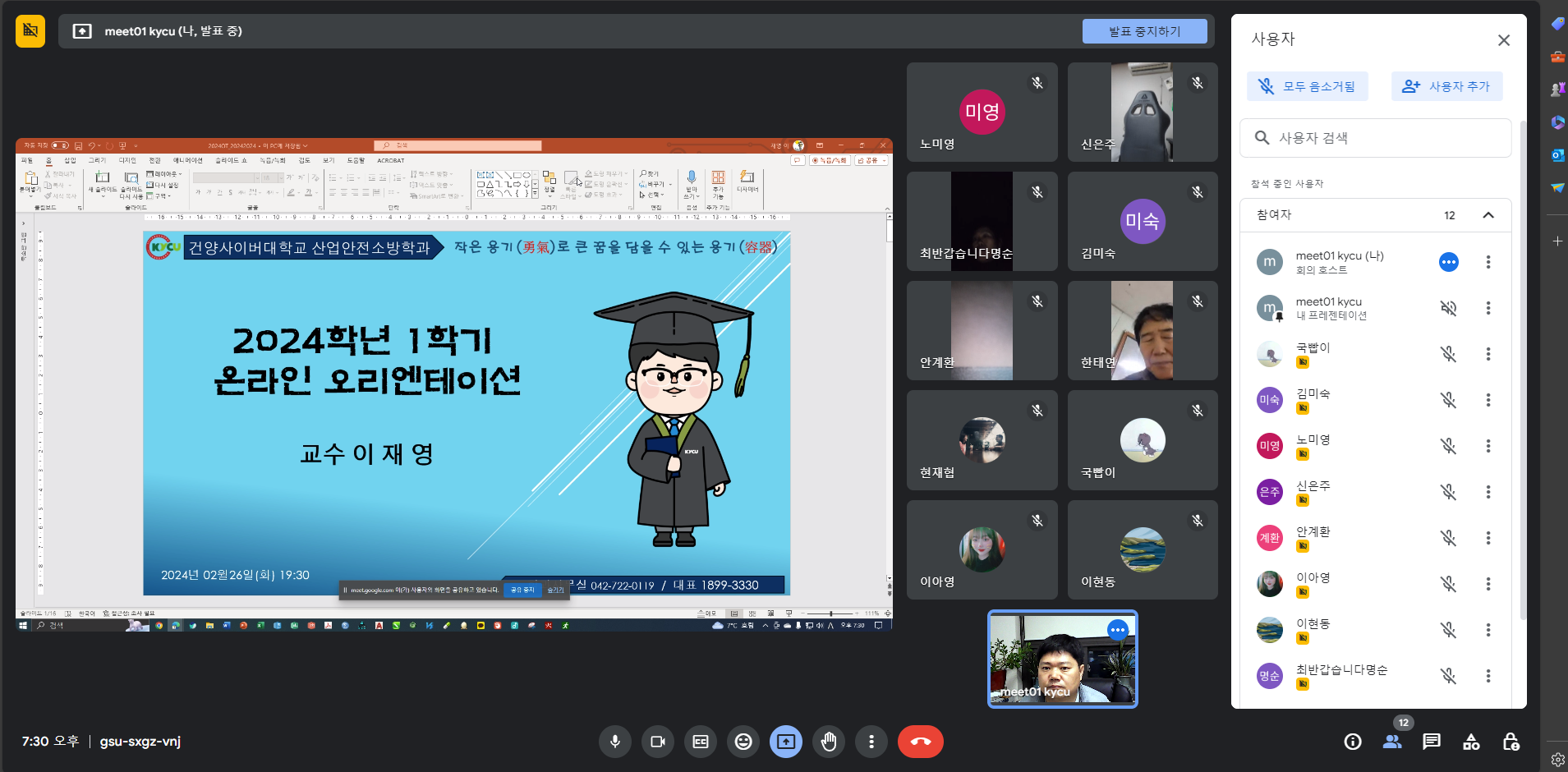1568x772 pixels.
Task: Toggle the people panel icon
Action: click(1391, 742)
